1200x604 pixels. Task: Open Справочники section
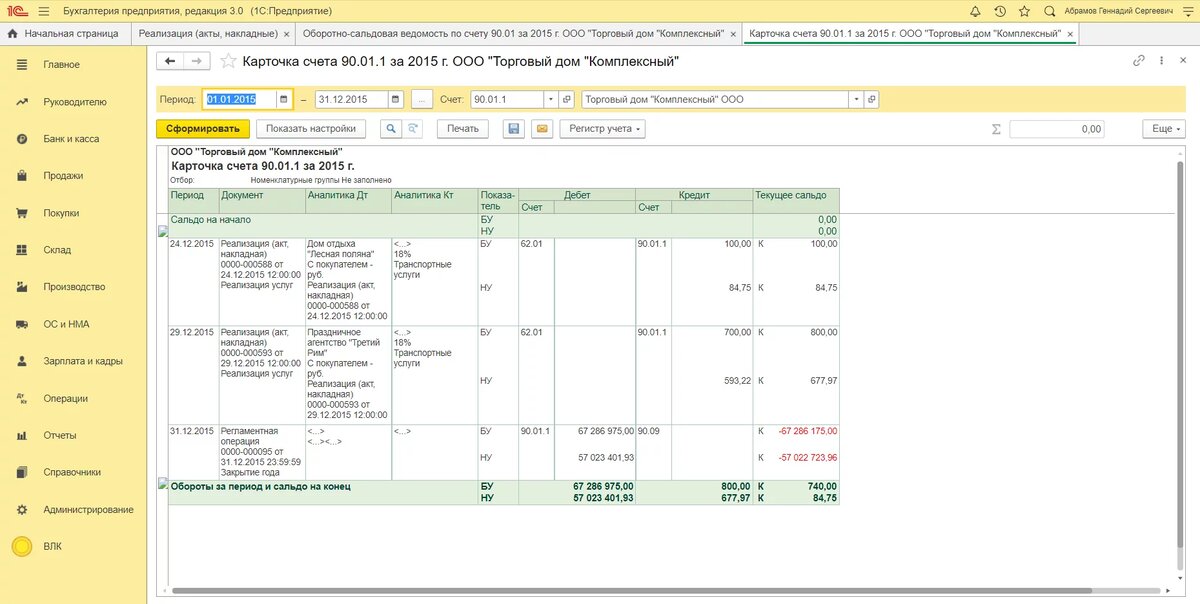pyautogui.click(x=72, y=472)
